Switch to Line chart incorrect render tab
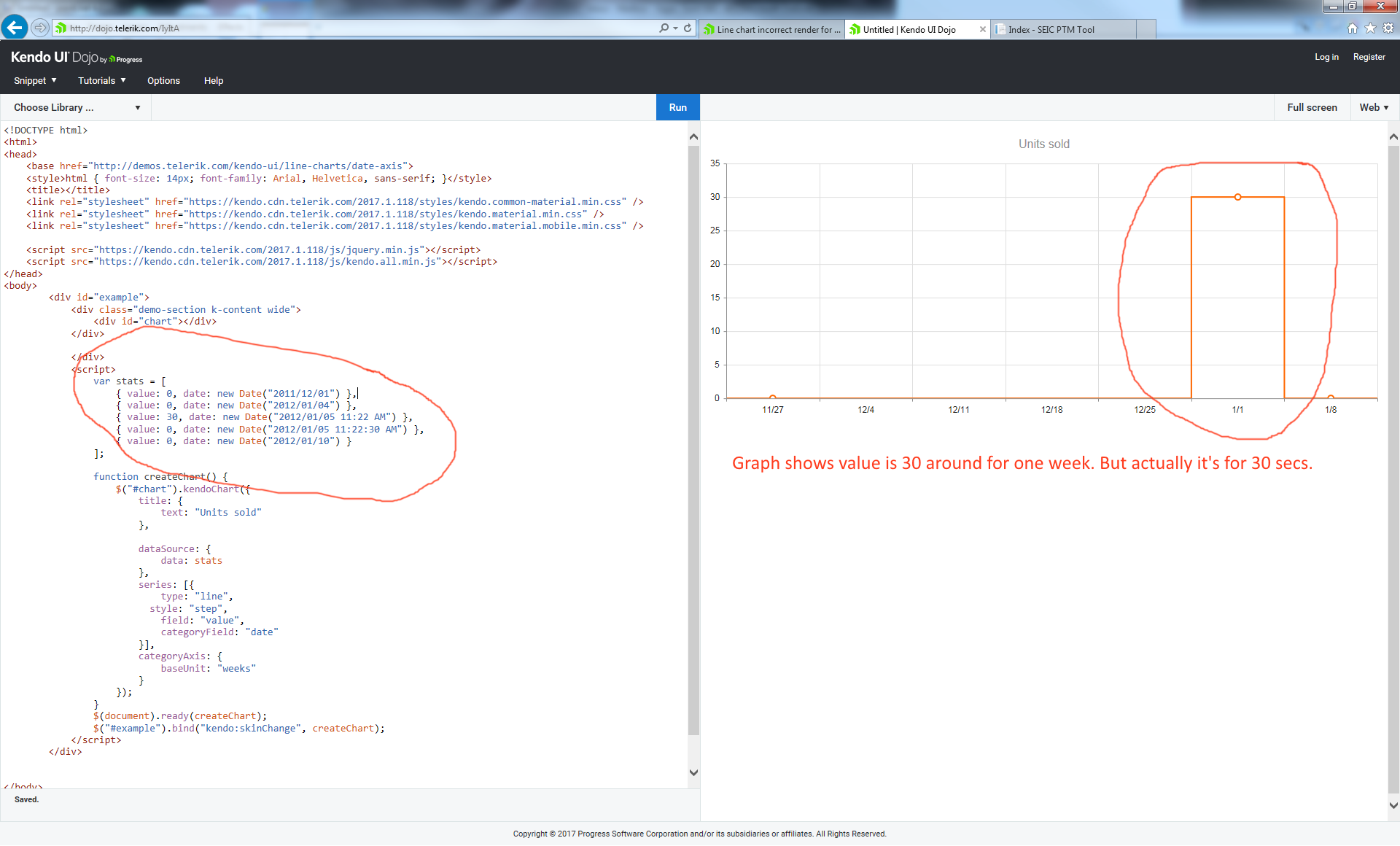The image size is (1400, 846). pos(771,30)
